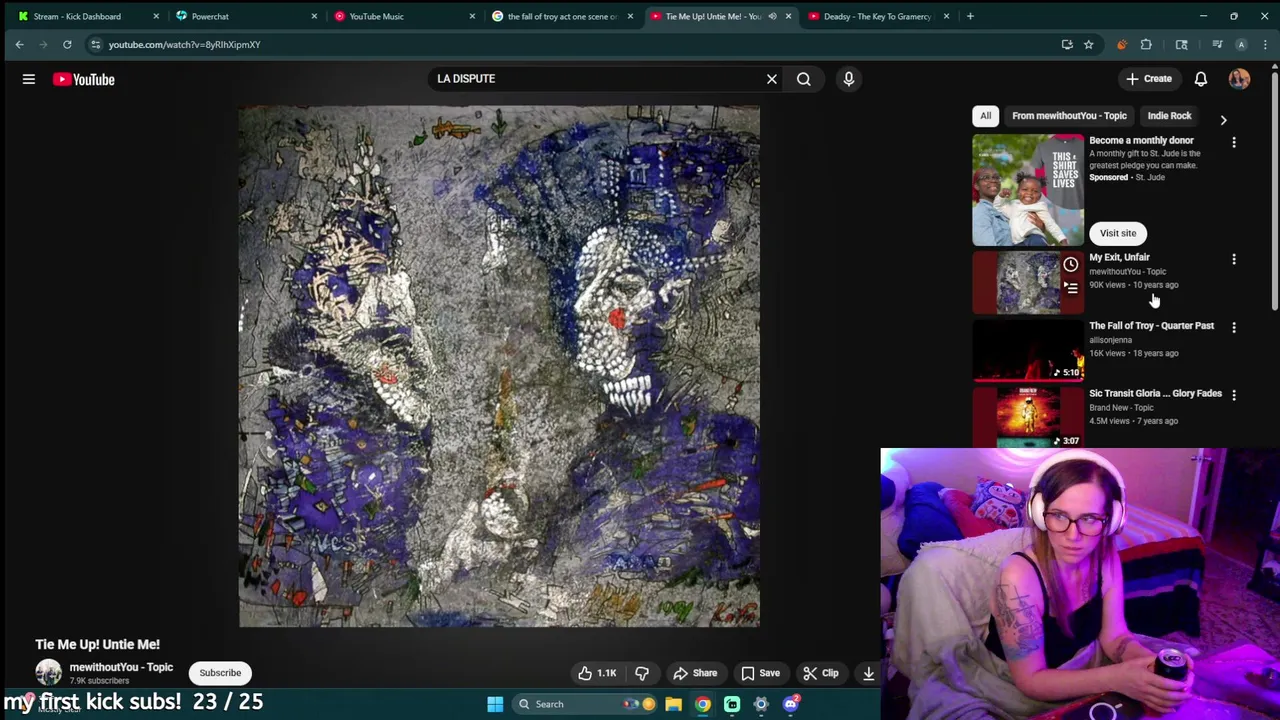The width and height of the screenshot is (1280, 720).
Task: Open a new browser tab
Action: pyautogui.click(x=970, y=16)
